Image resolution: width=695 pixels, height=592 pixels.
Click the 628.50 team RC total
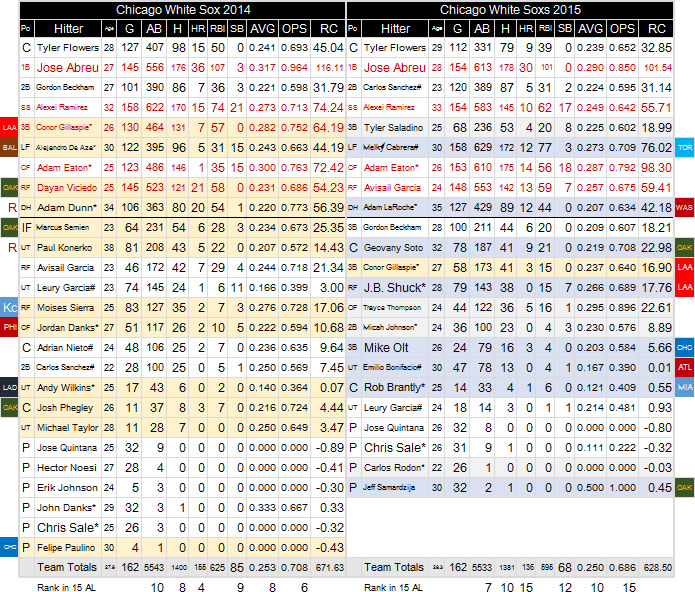pos(657,568)
